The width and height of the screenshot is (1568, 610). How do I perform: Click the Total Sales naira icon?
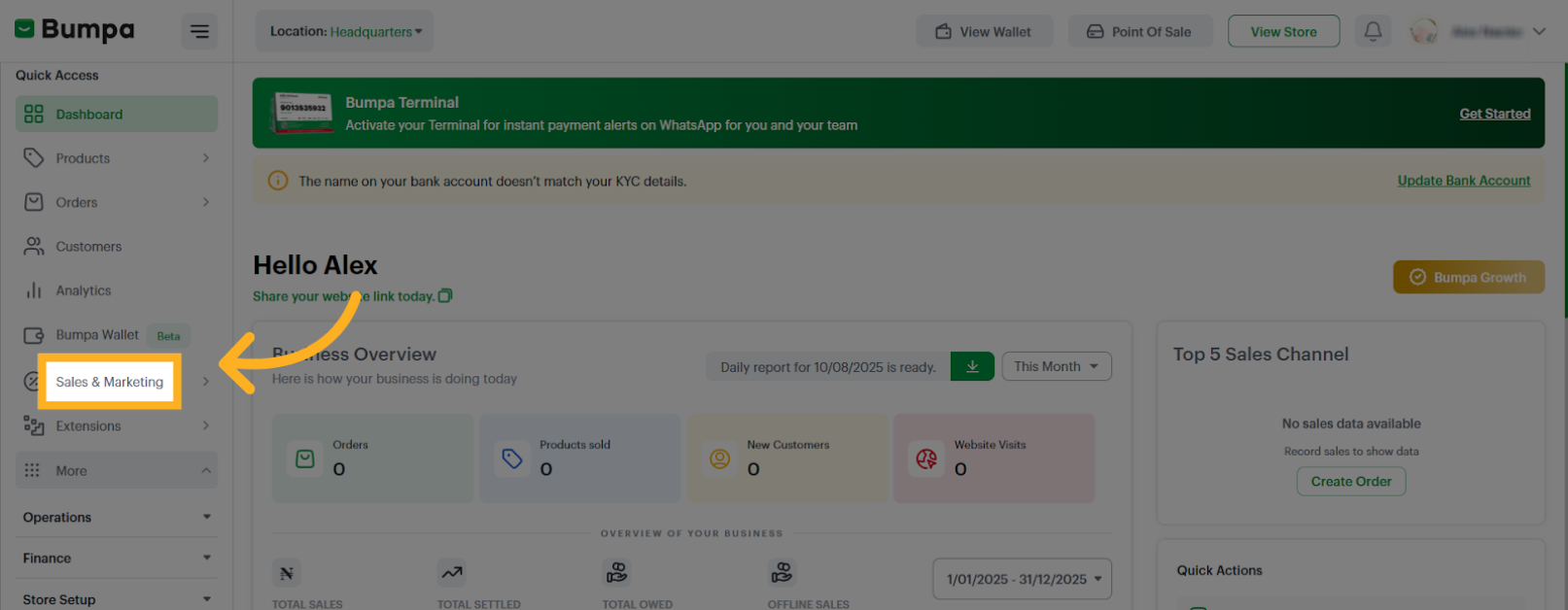pyautogui.click(x=287, y=573)
